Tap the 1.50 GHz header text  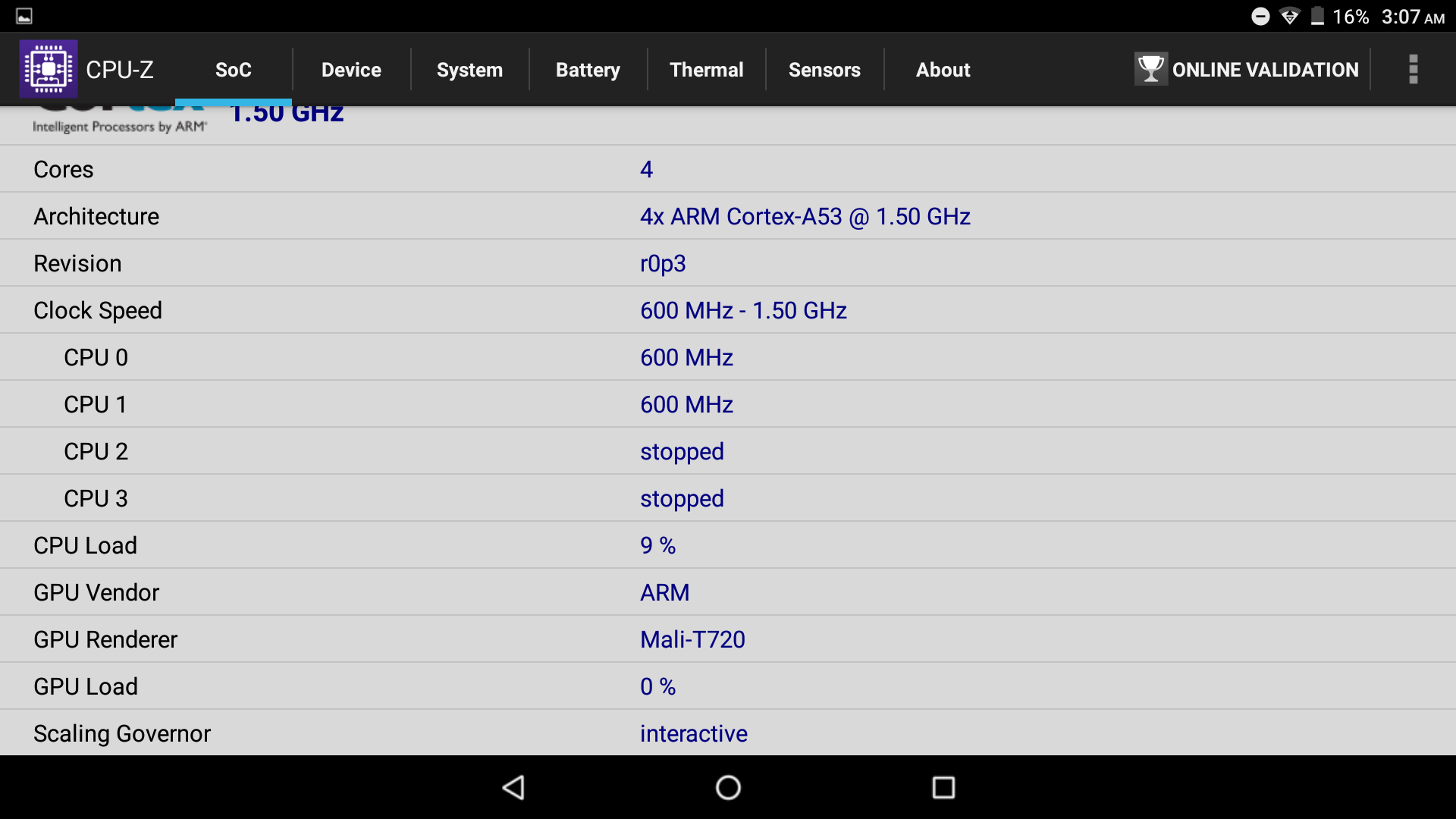point(287,115)
